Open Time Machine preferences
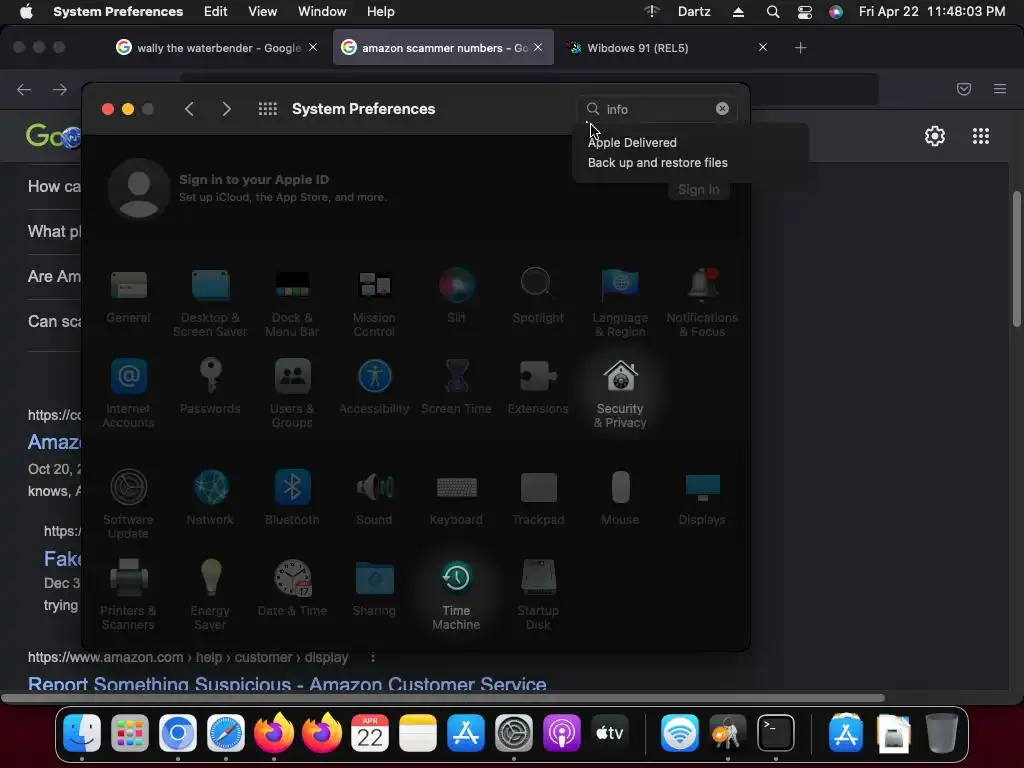Image resolution: width=1024 pixels, height=768 pixels. pyautogui.click(x=456, y=595)
